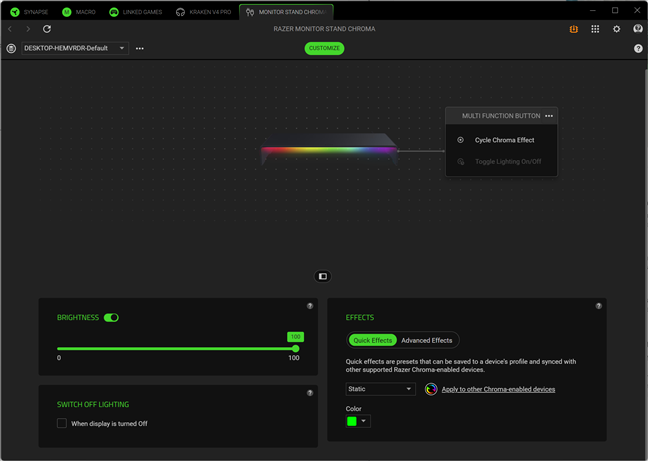
Task: Click the profile icon beside the profile dropdown
Action: point(11,48)
